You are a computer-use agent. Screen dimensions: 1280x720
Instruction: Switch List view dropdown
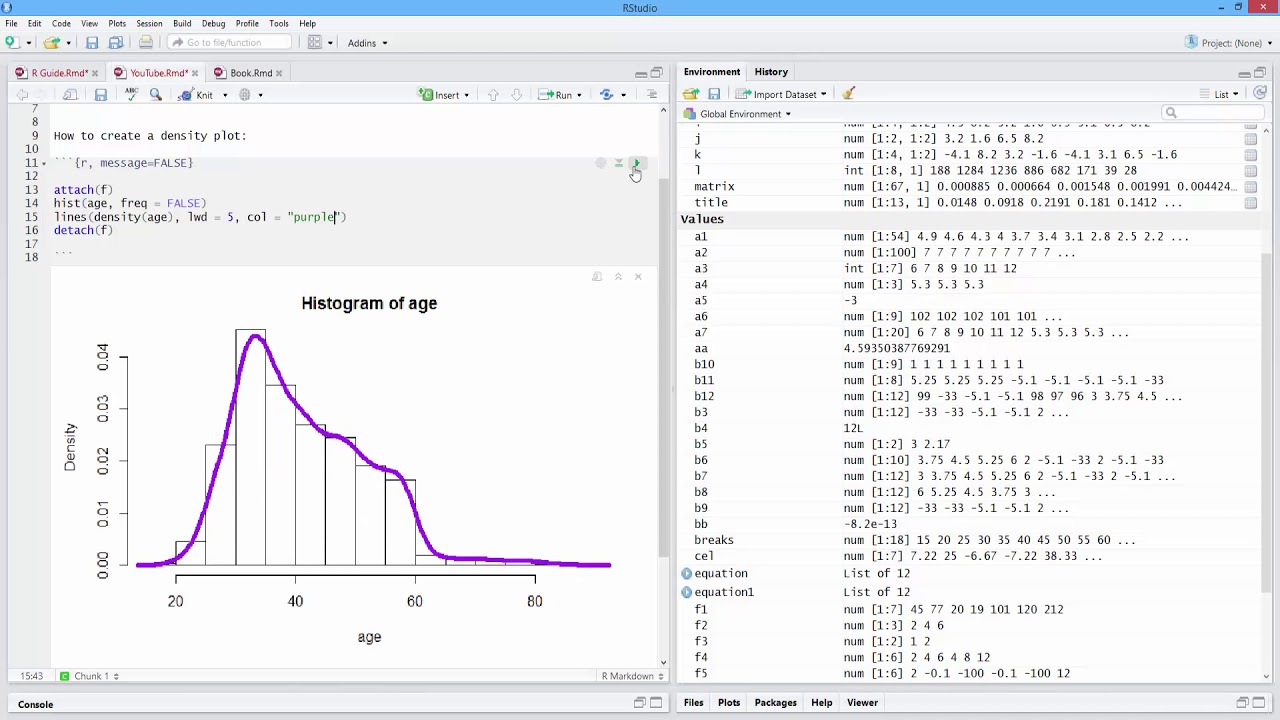(x=1219, y=94)
